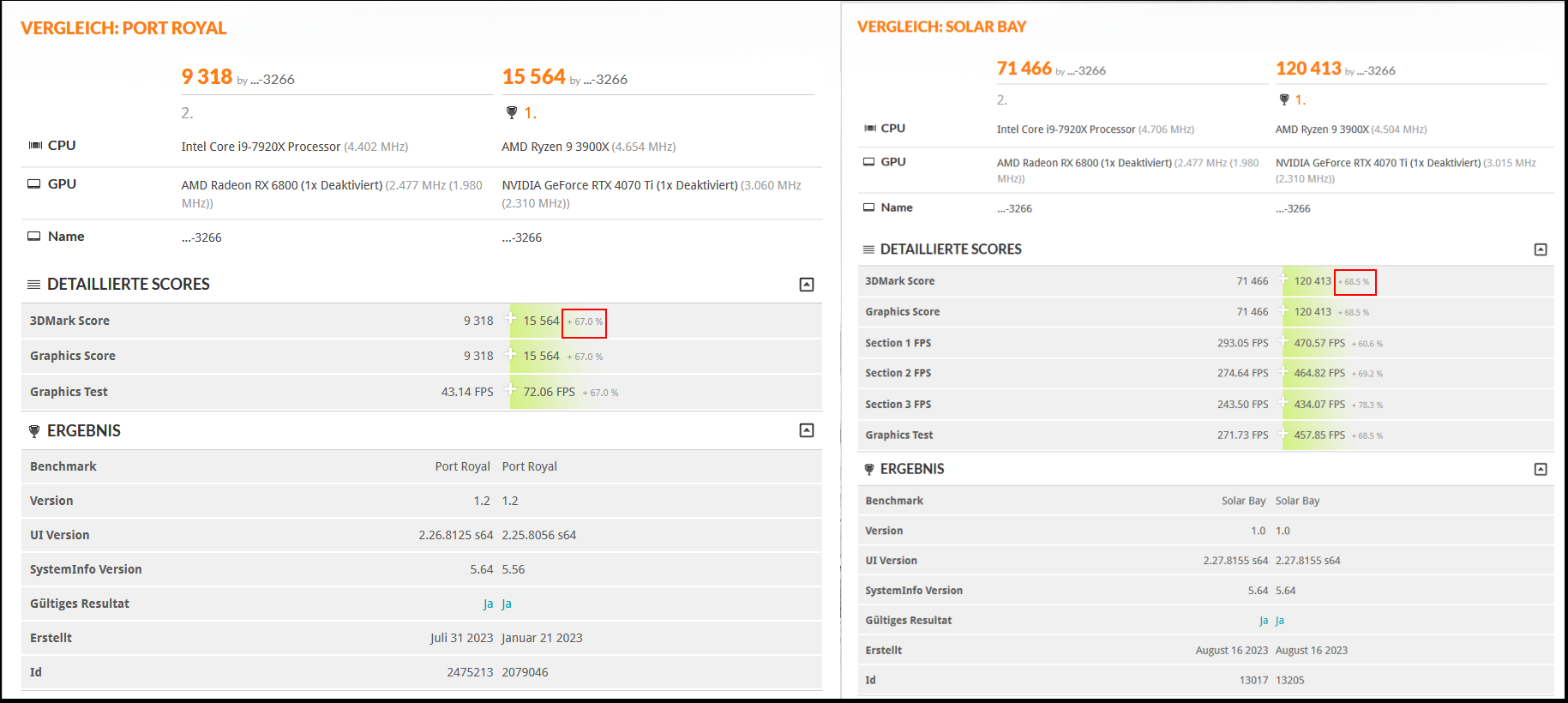Click +78.3 % in Section 3 FPS row
This screenshot has height=703, width=1568.
1367,406
